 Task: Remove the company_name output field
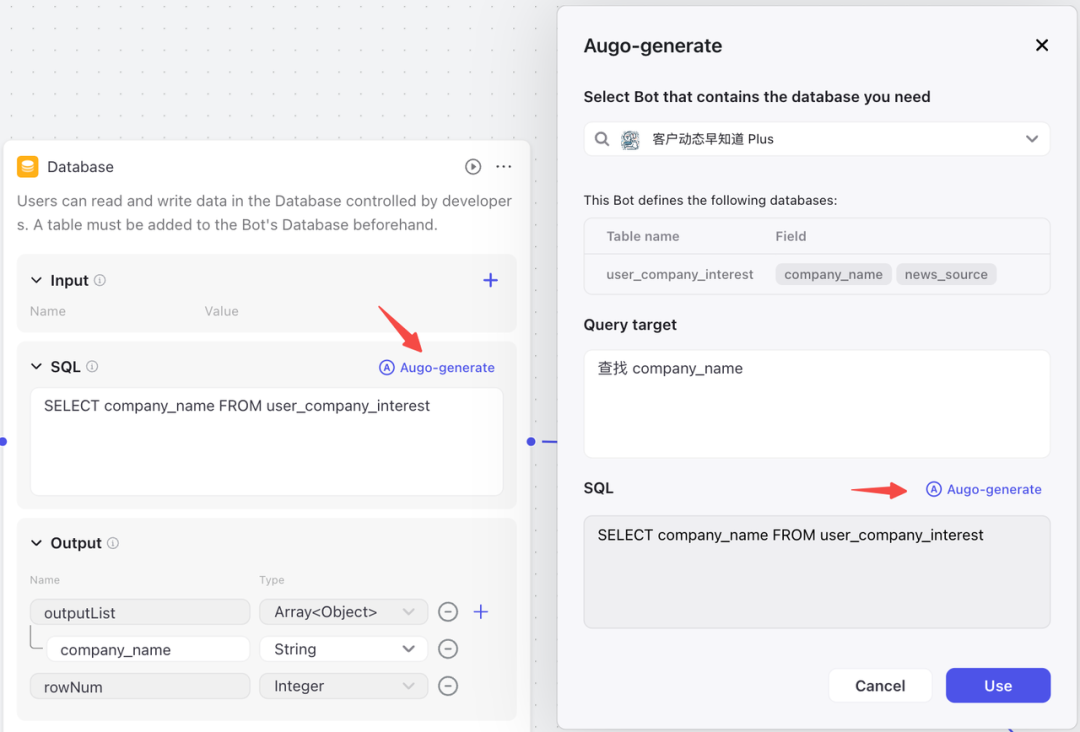tap(448, 649)
